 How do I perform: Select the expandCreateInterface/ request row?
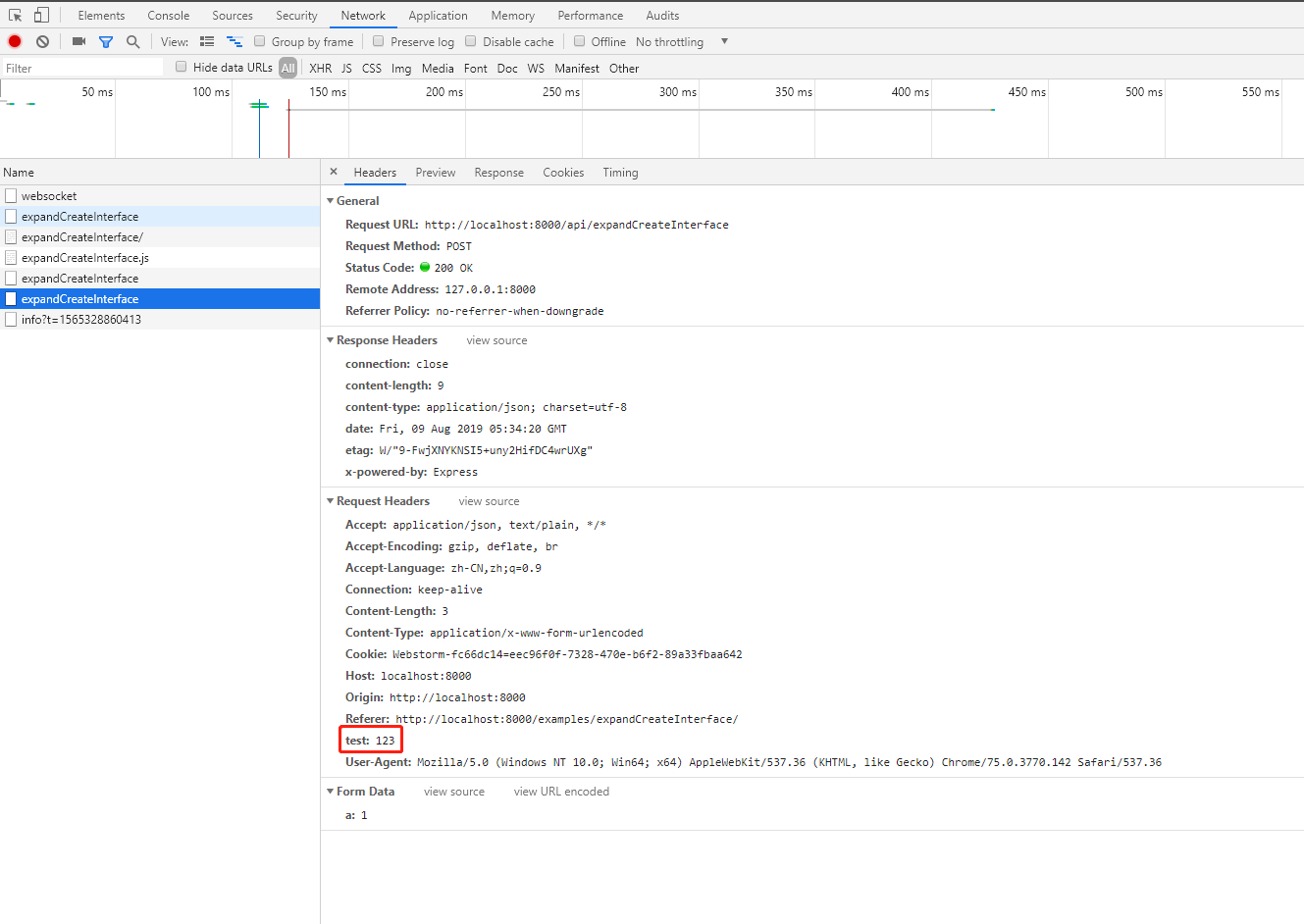click(x=160, y=237)
